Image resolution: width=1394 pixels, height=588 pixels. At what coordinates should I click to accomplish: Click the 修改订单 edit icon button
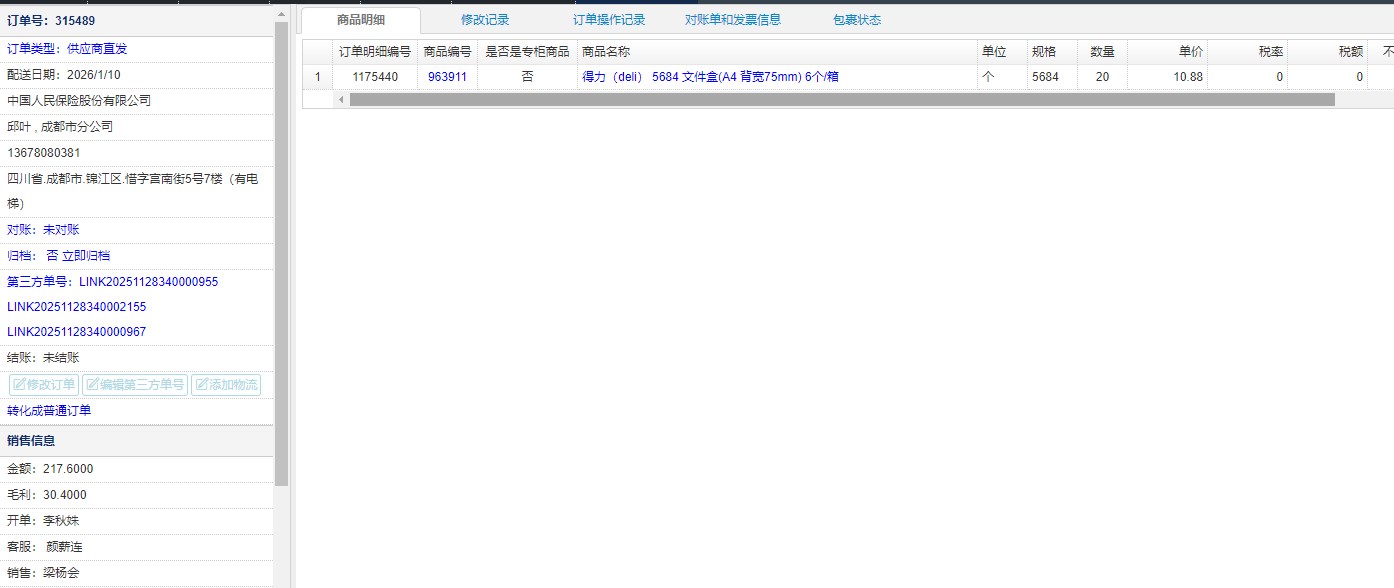tap(44, 385)
